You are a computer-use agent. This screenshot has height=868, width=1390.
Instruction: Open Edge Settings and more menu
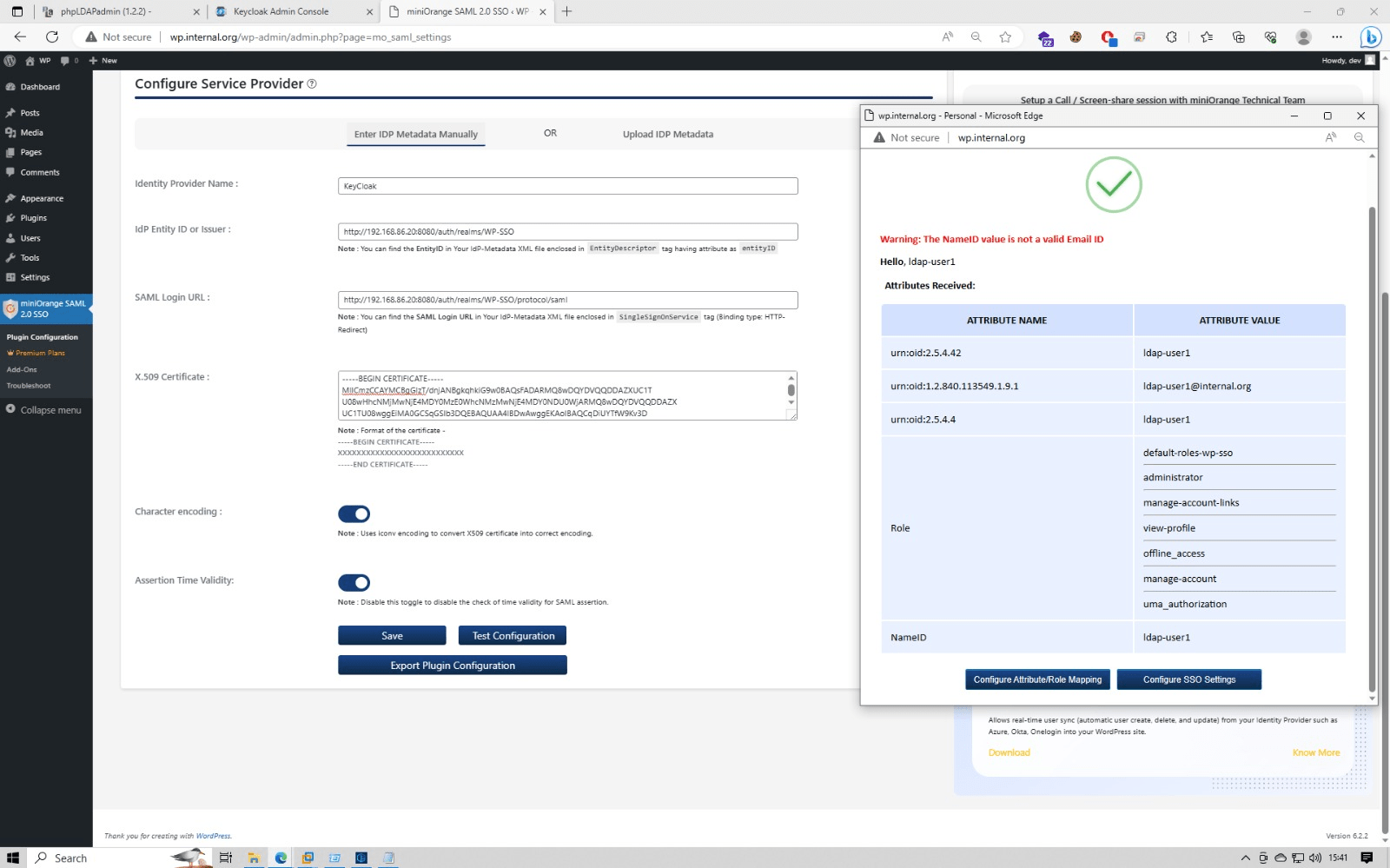1336,36
